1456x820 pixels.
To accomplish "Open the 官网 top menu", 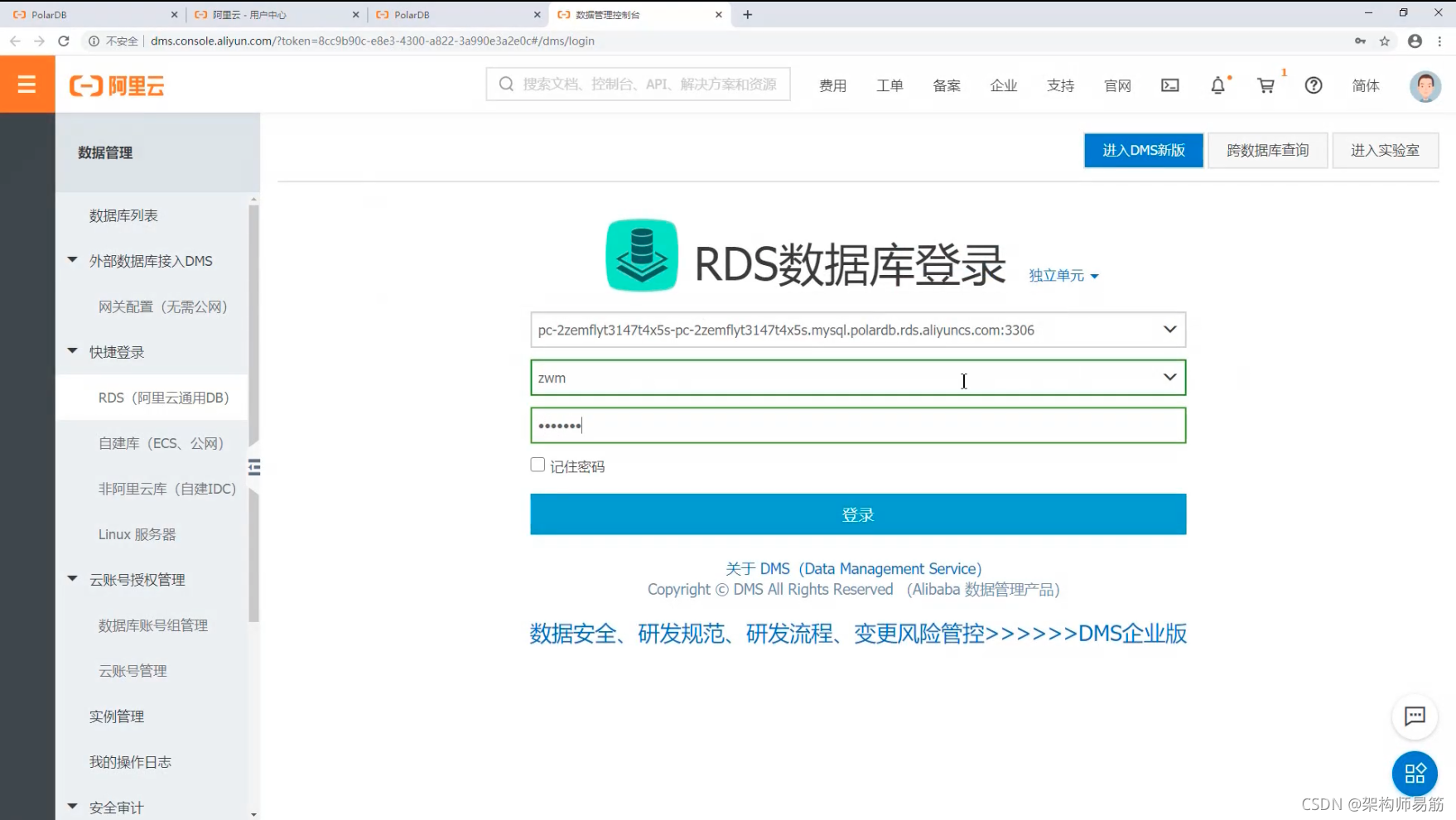I will click(x=1117, y=85).
